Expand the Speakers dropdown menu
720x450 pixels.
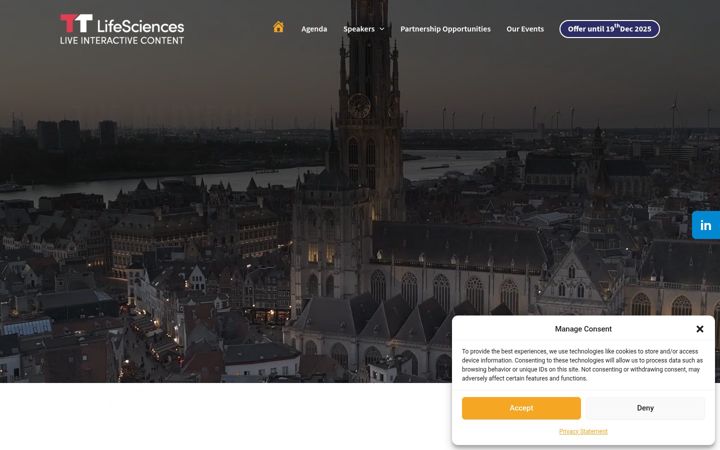364,29
